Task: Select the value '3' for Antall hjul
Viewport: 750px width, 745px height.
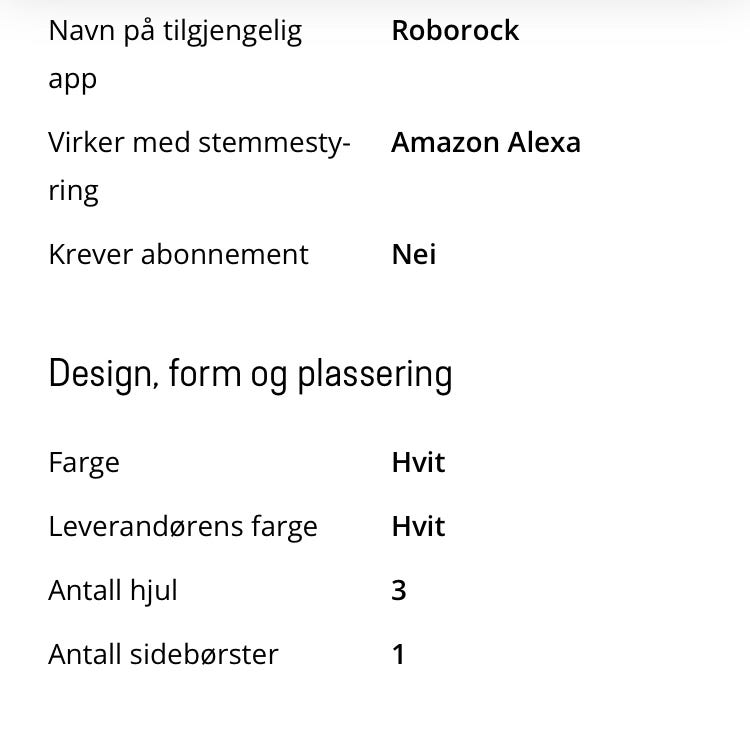Action: pyautogui.click(x=399, y=591)
